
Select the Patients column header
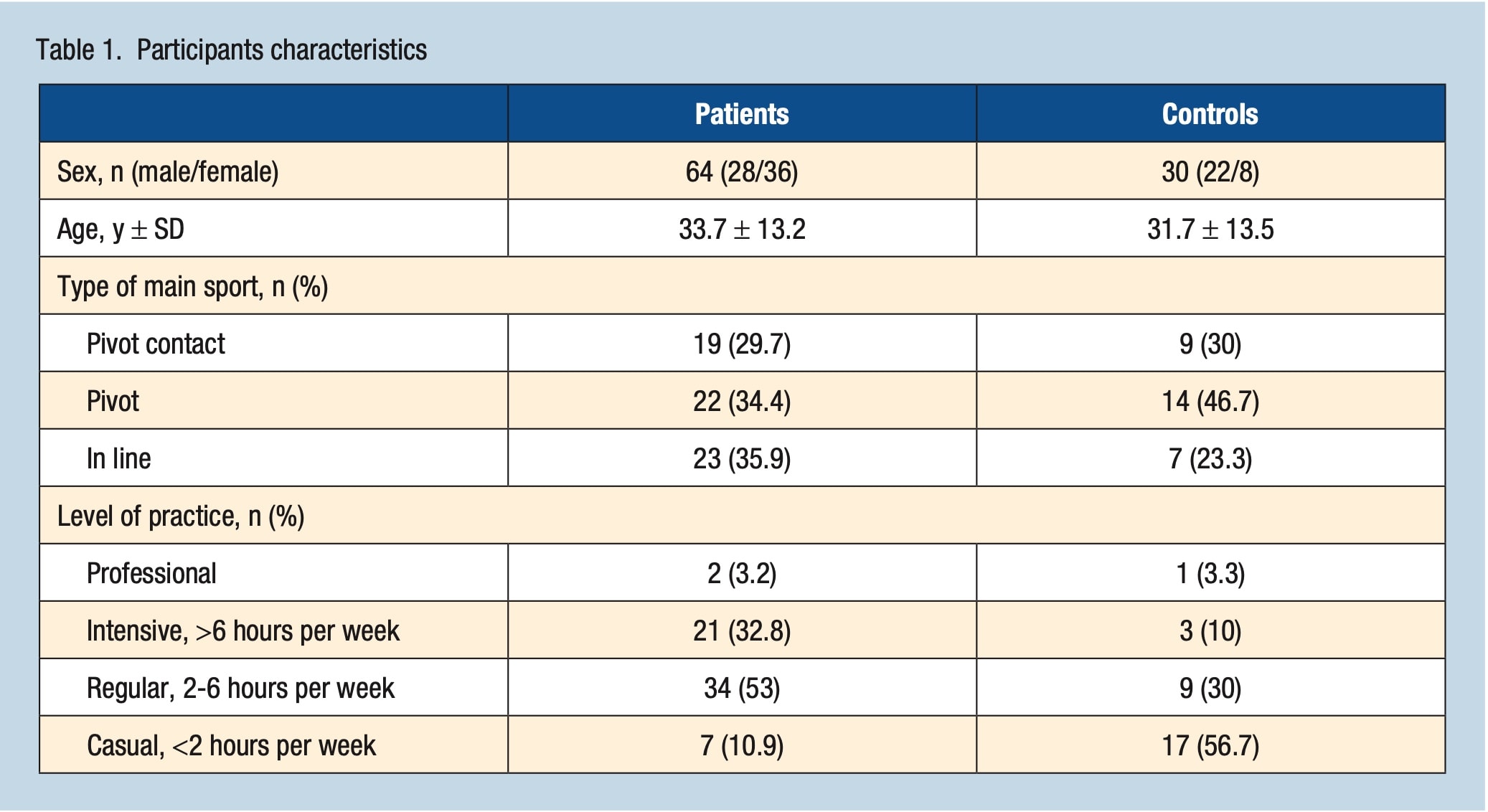click(x=742, y=114)
